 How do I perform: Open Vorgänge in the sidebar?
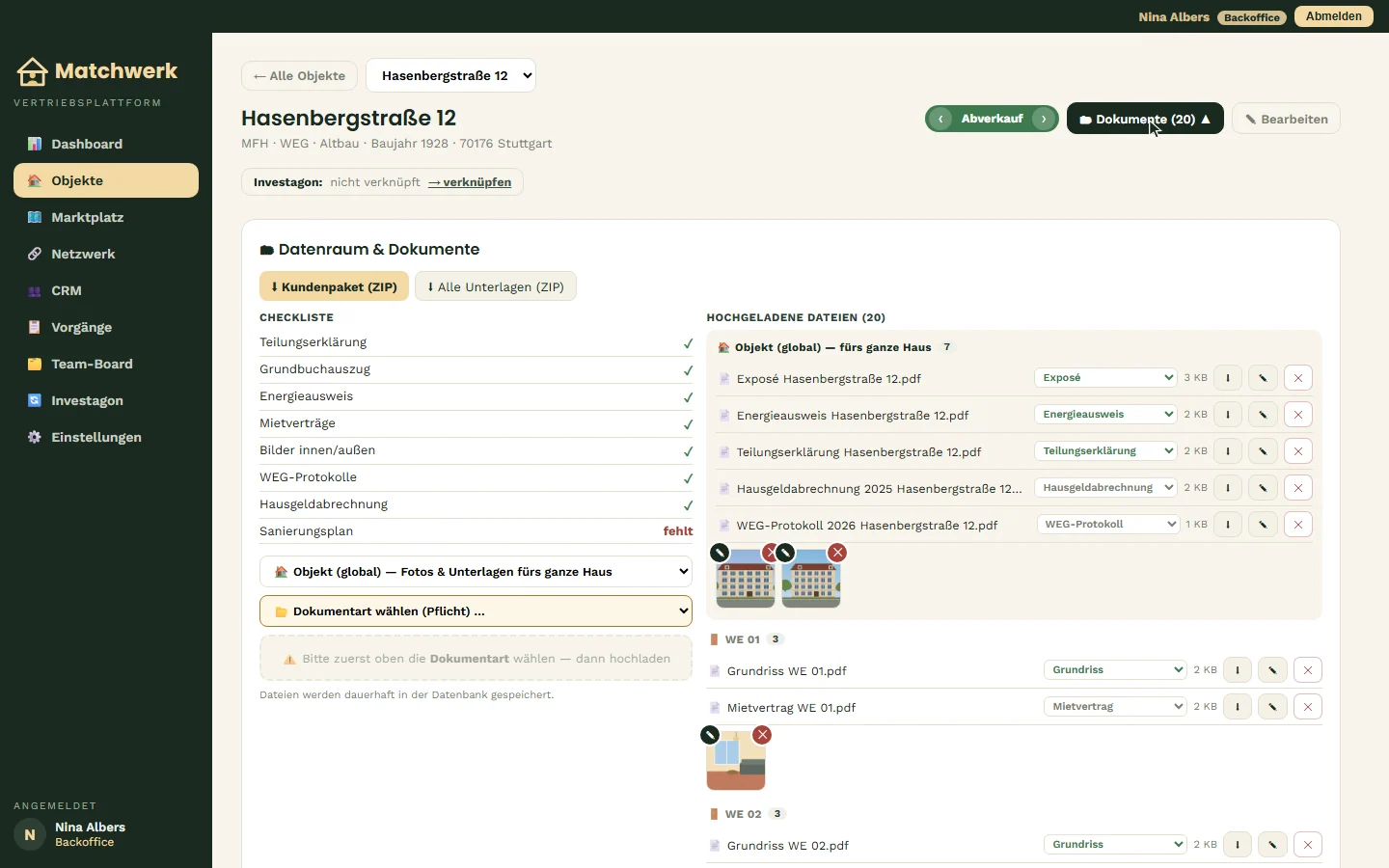coord(106,327)
